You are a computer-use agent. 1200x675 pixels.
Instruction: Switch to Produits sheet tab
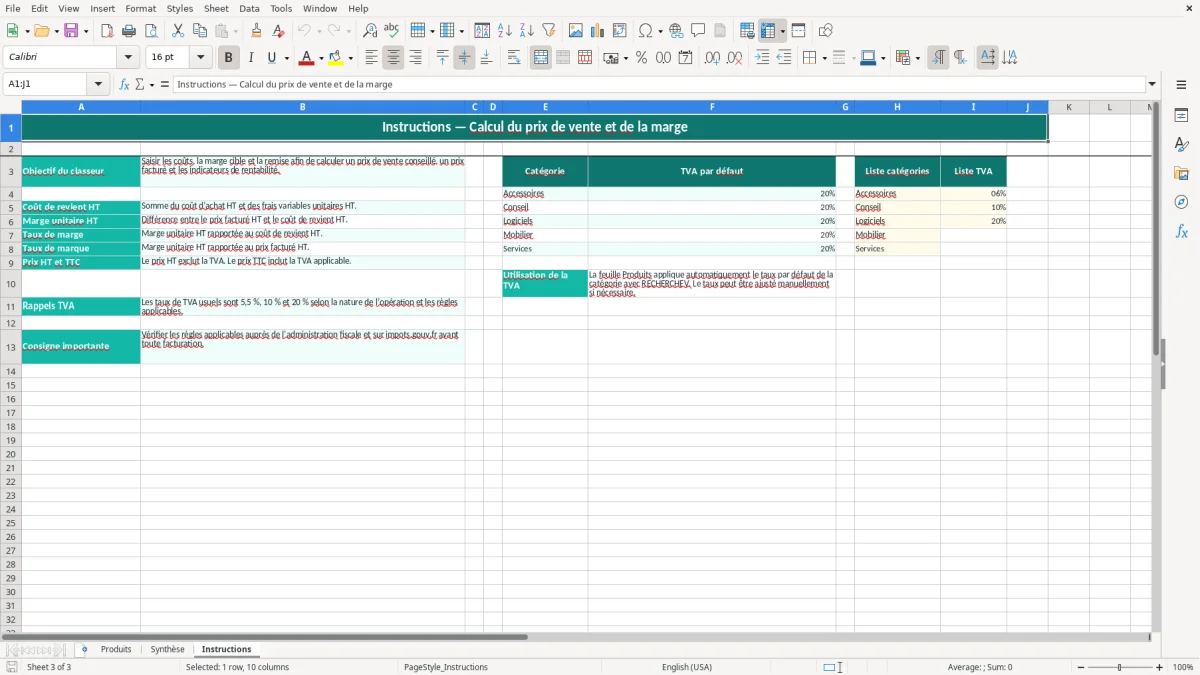116,649
